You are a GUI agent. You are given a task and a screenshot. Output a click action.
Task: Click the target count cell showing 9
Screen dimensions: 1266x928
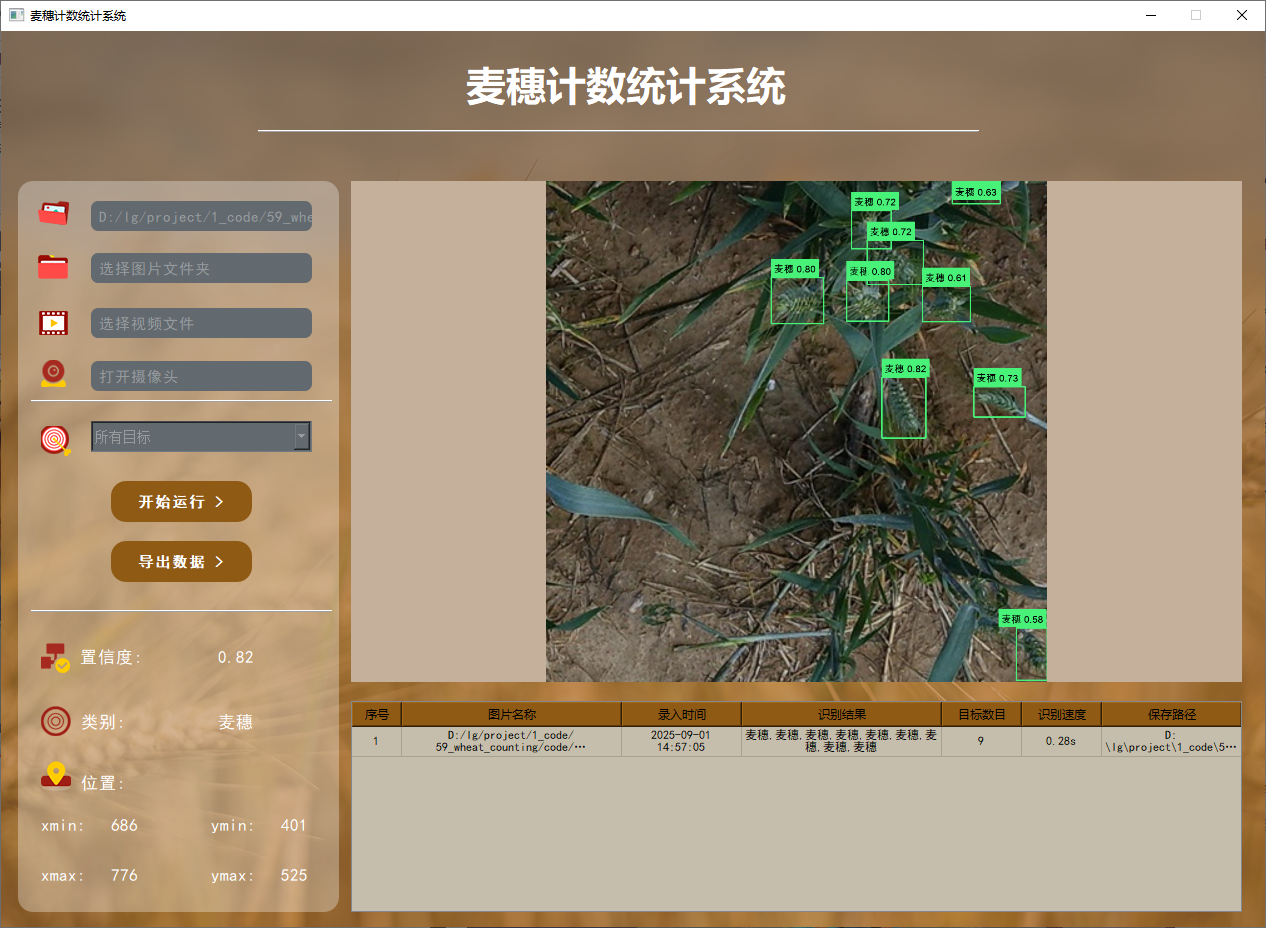(981, 741)
